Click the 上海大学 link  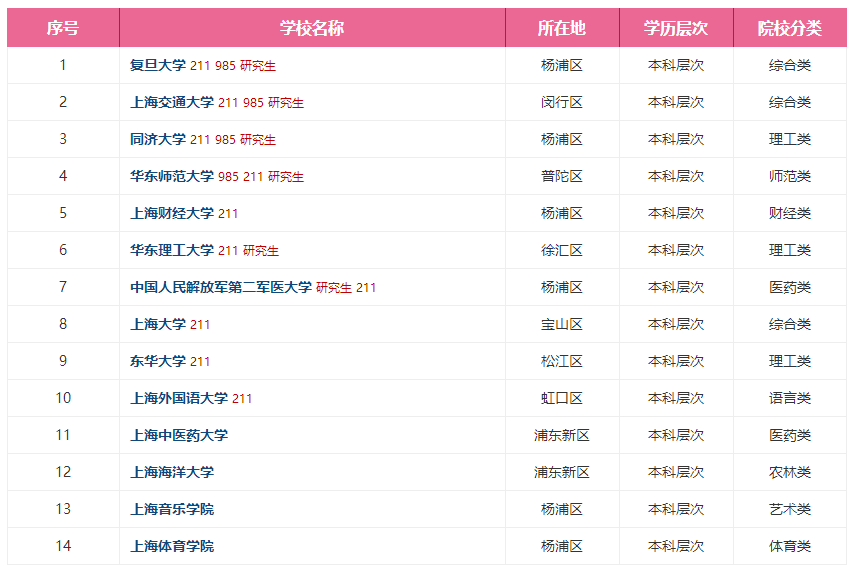click(x=157, y=324)
